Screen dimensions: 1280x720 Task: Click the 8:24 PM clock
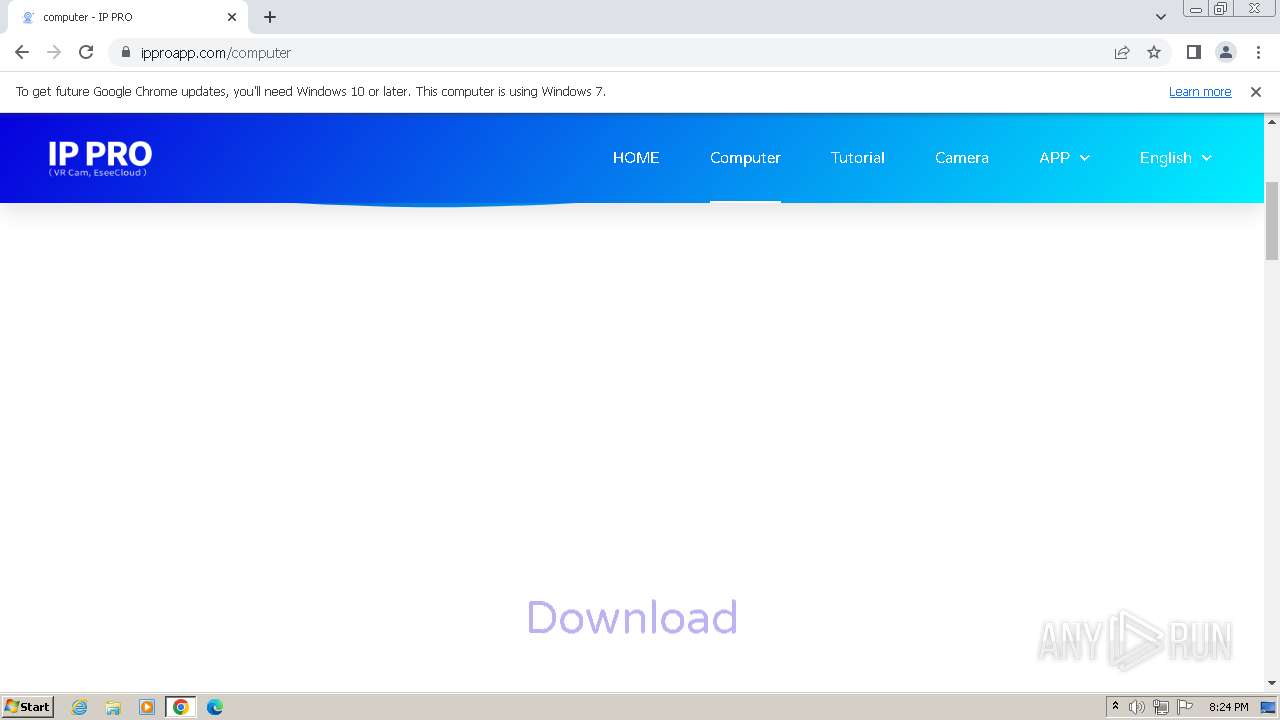[x=1228, y=707]
